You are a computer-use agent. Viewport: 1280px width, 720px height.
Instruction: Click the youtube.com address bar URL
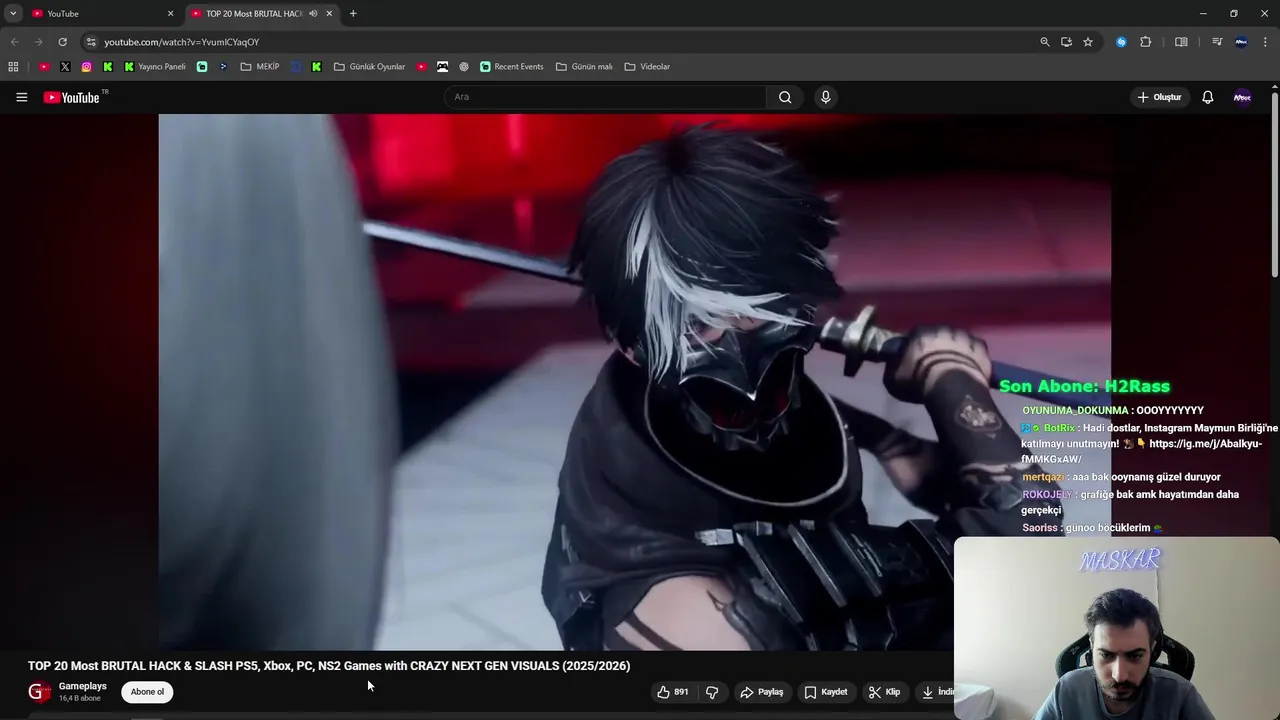click(181, 42)
